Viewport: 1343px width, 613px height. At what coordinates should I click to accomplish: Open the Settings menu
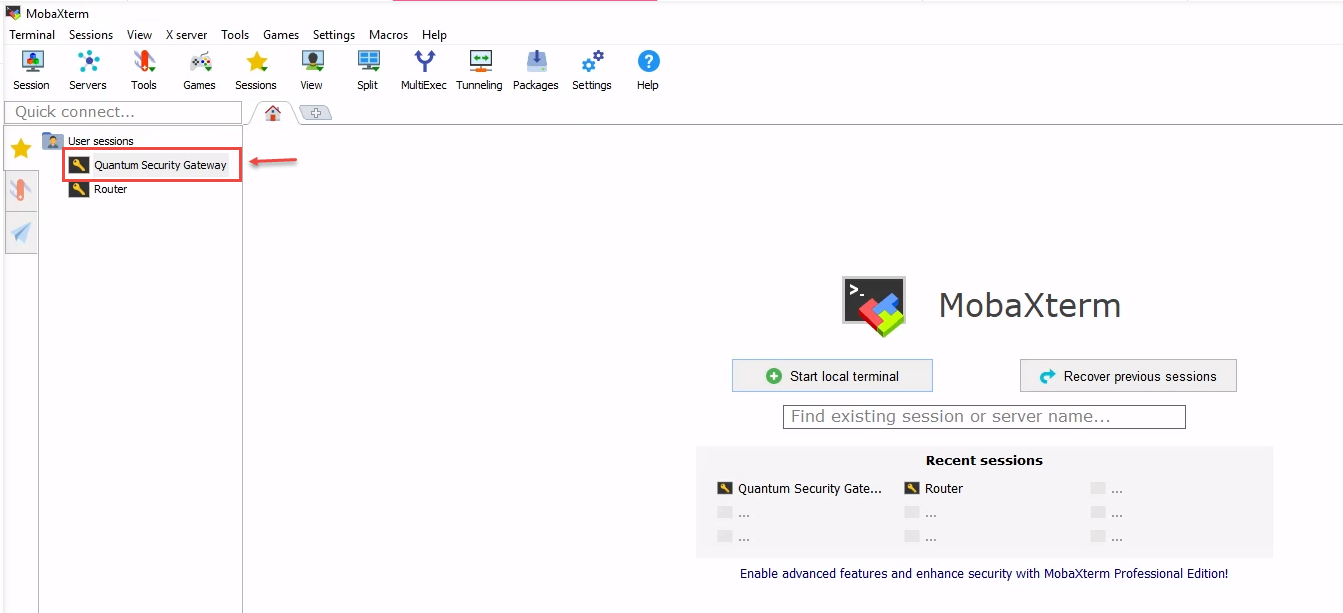pyautogui.click(x=334, y=35)
